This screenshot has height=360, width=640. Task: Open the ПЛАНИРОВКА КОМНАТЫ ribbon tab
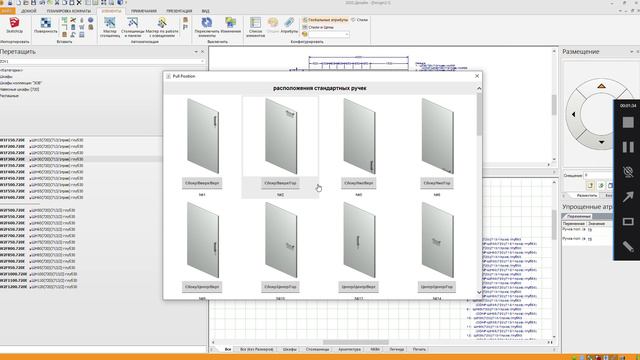point(69,11)
